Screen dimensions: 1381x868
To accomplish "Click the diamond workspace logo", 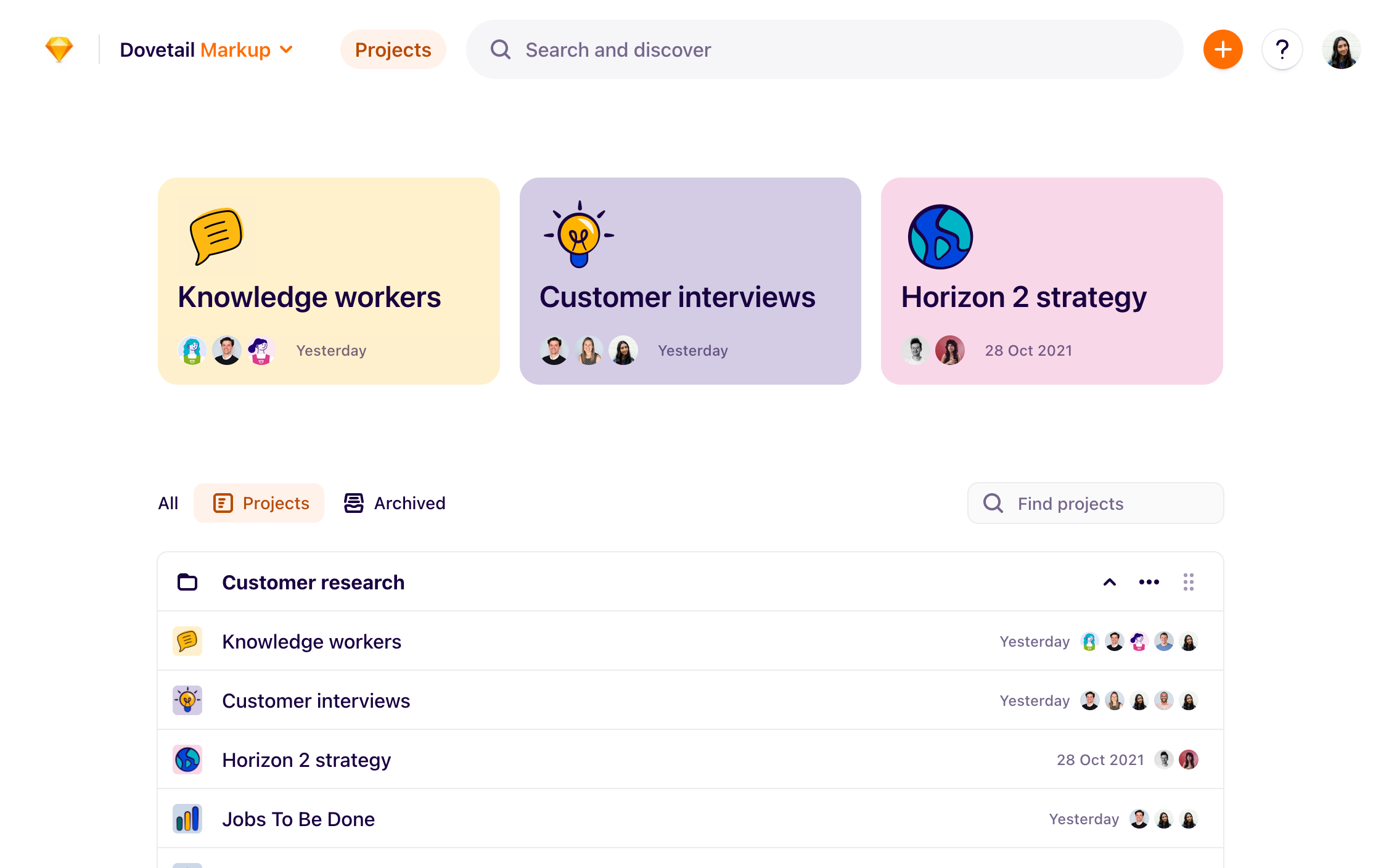I will coord(59,49).
